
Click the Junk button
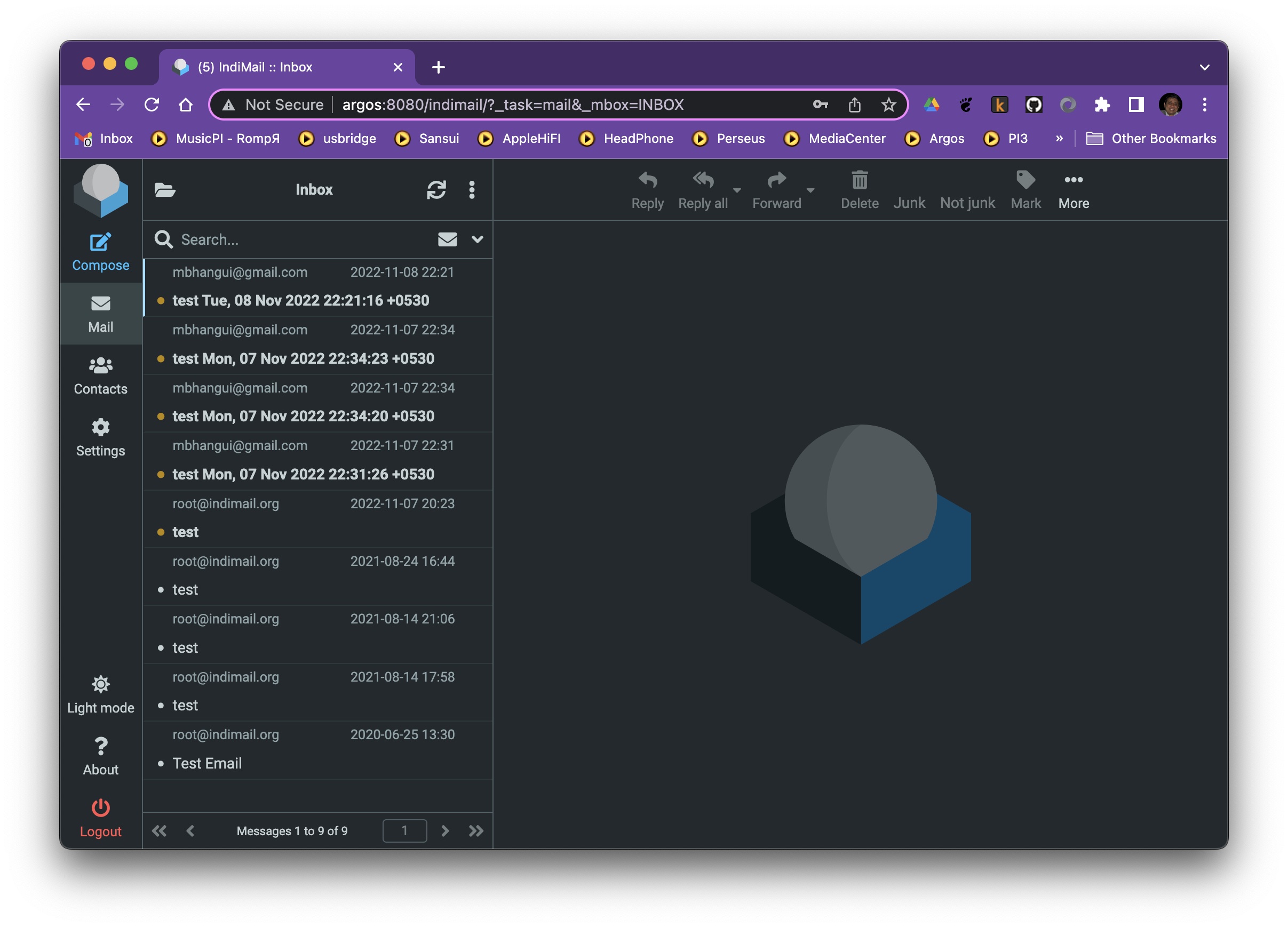pos(909,203)
